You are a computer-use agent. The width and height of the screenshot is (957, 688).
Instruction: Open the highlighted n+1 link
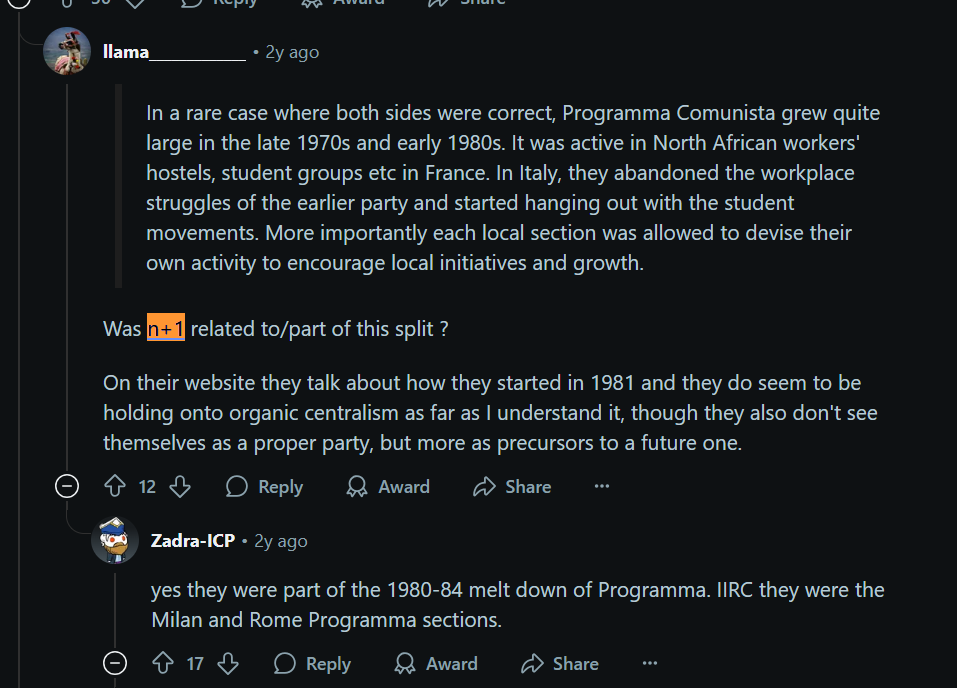166,328
